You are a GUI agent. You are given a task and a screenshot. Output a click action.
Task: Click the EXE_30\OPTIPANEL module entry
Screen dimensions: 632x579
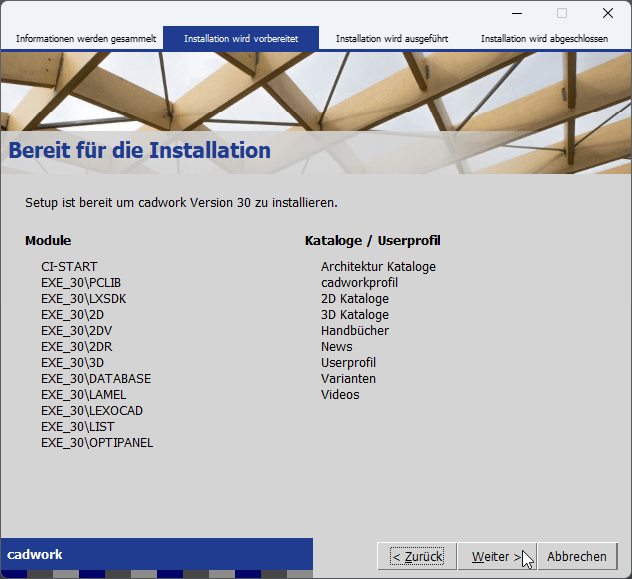tap(97, 443)
